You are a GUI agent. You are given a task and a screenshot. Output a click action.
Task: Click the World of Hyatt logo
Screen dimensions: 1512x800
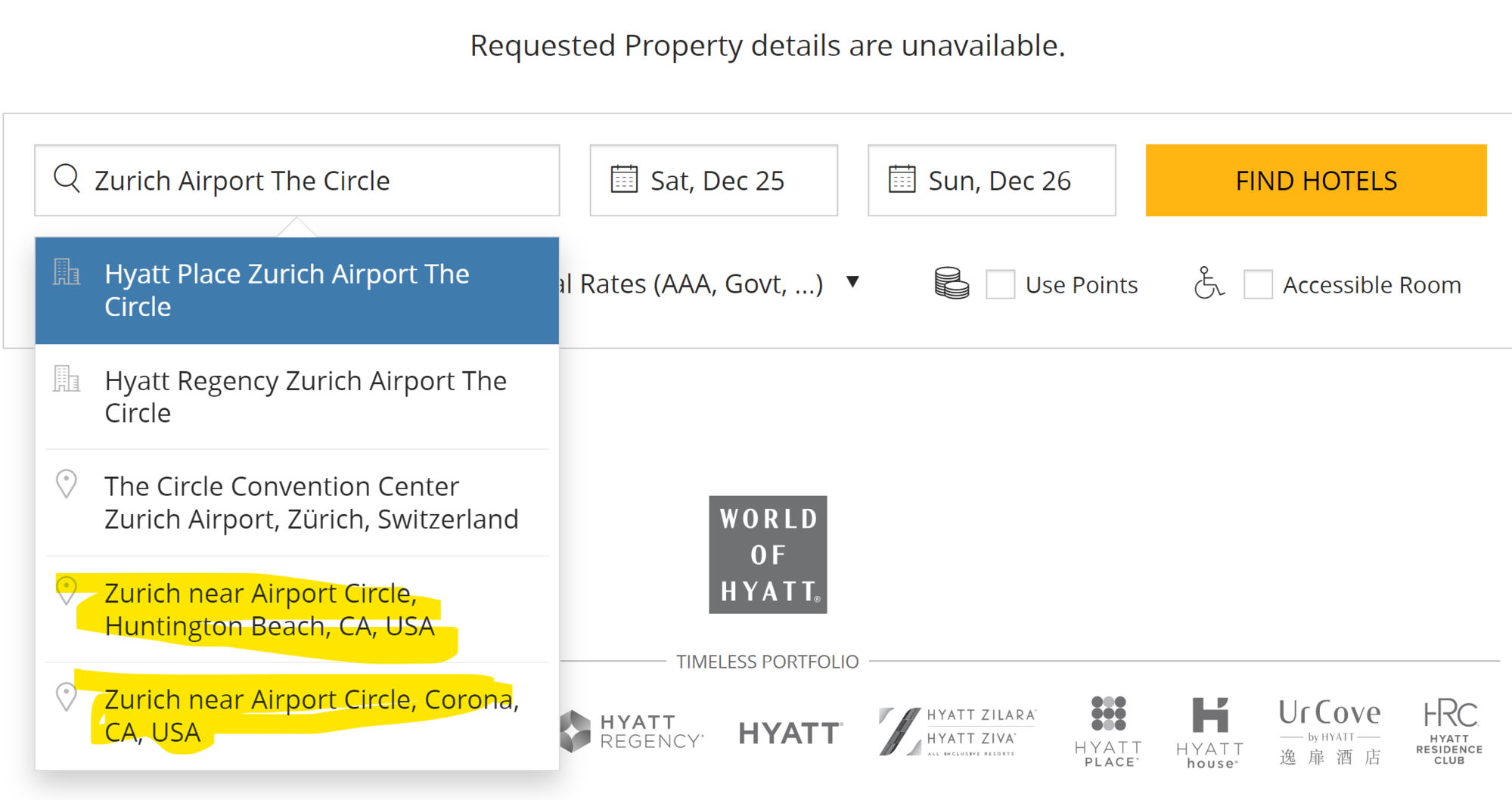coord(768,554)
